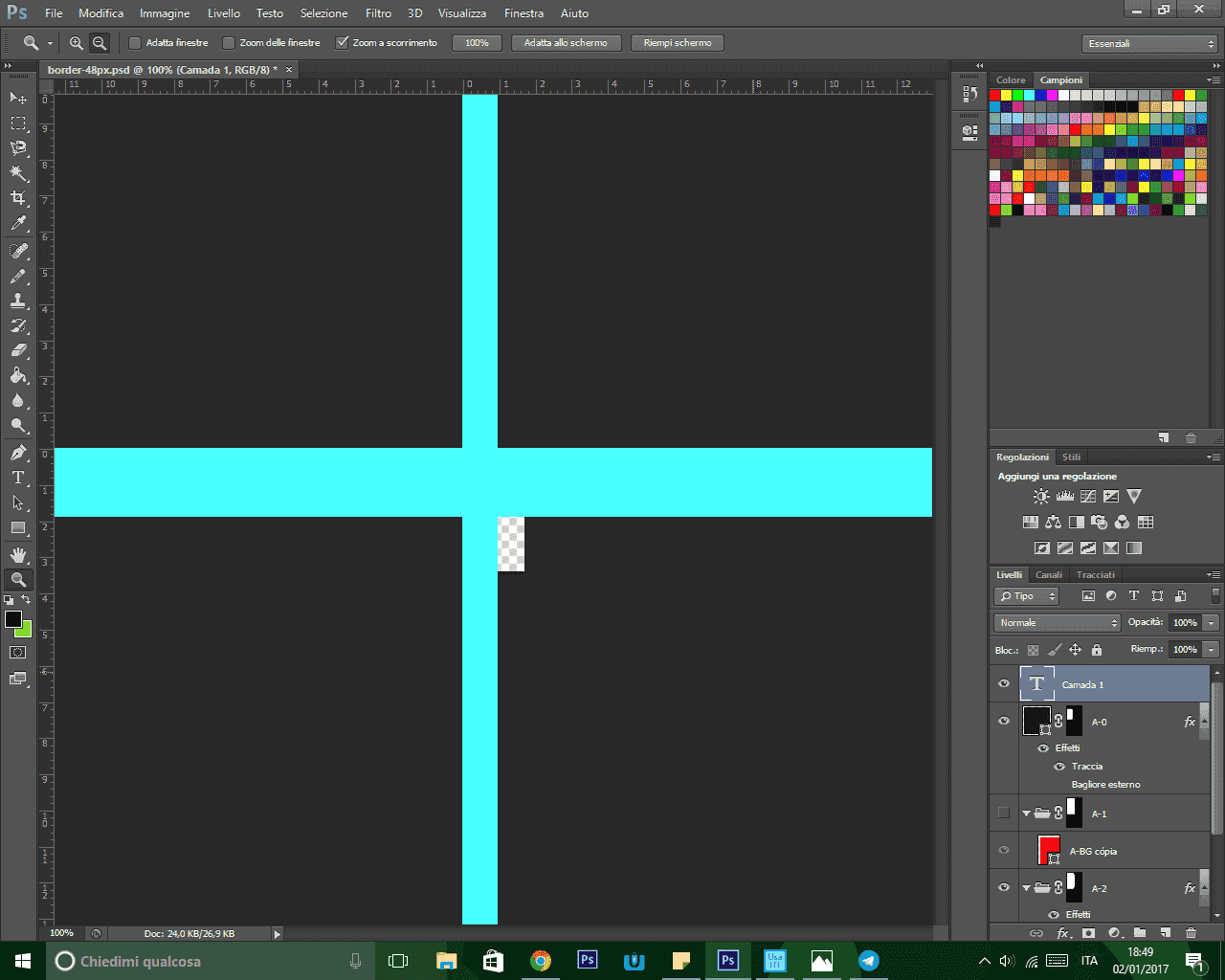The image size is (1225, 980).
Task: Select the Move tool
Action: point(18,99)
